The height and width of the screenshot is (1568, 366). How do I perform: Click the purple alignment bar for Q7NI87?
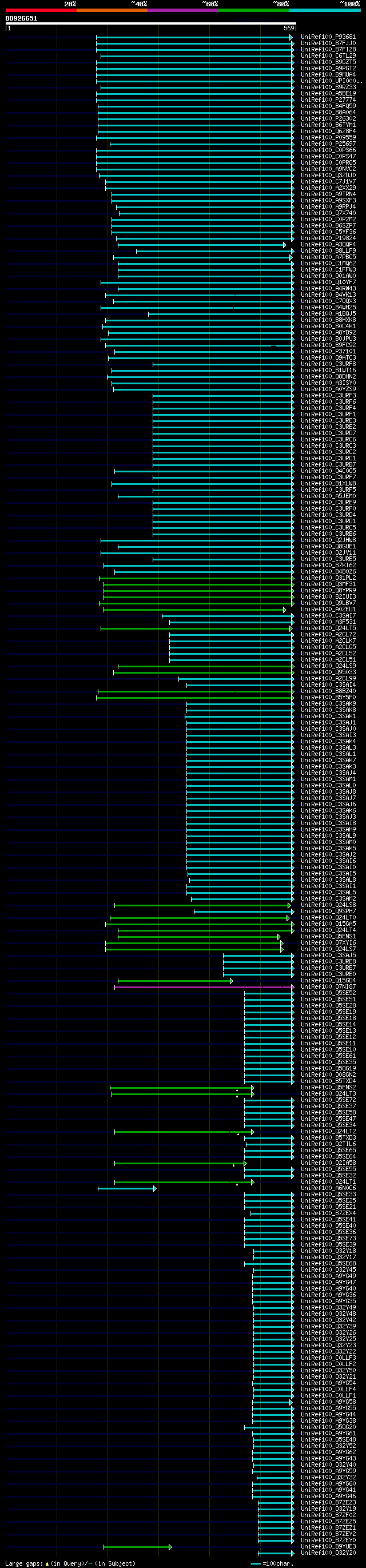[204, 988]
